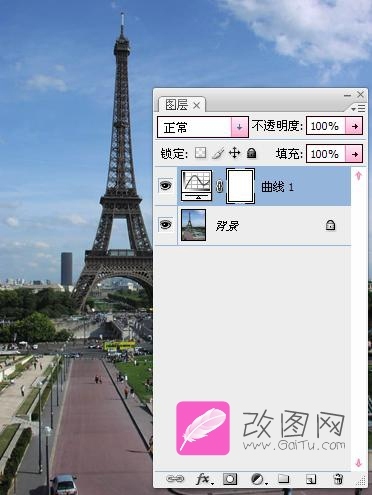This screenshot has height=495, width=372.
Task: Minimize the layers panel
Action: click(x=347, y=95)
